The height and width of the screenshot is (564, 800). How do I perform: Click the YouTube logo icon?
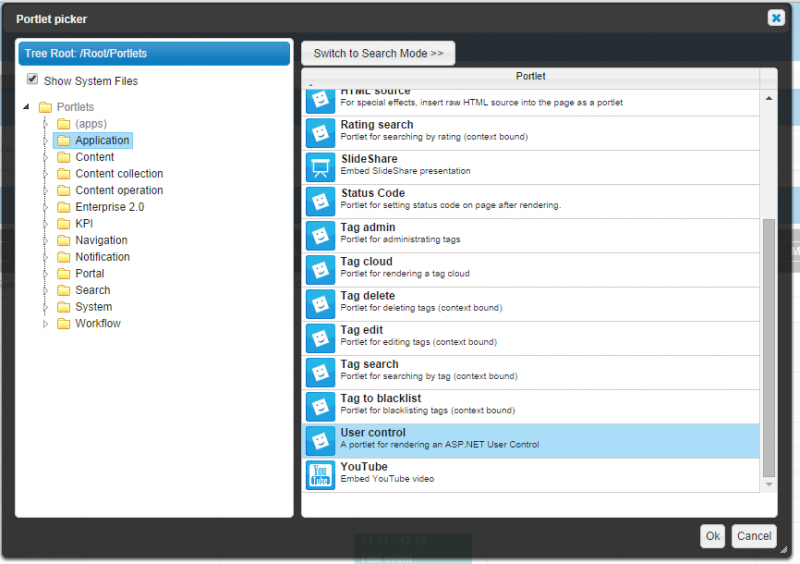click(320, 475)
